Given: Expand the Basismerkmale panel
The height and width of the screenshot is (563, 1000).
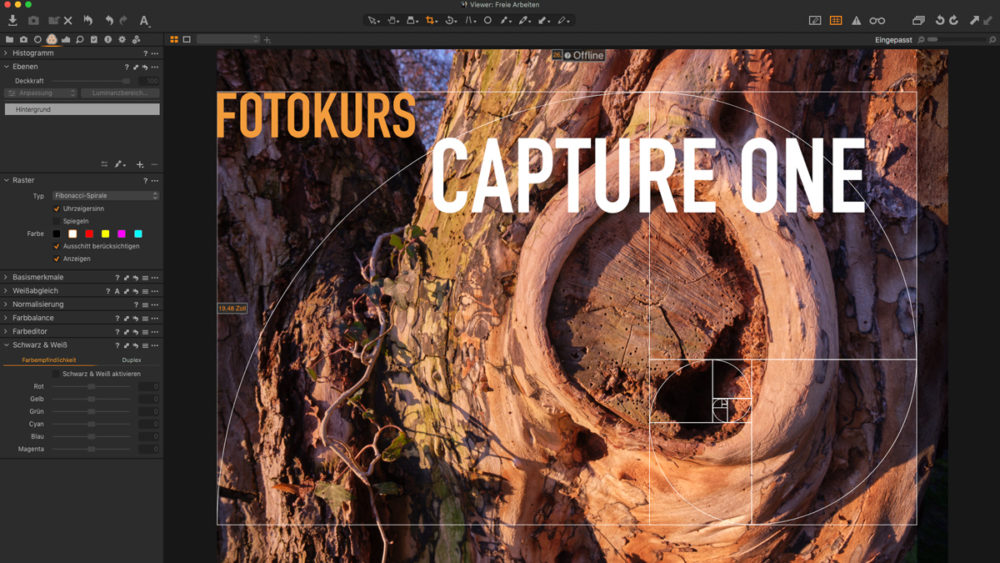Looking at the screenshot, I should pyautogui.click(x=6, y=277).
